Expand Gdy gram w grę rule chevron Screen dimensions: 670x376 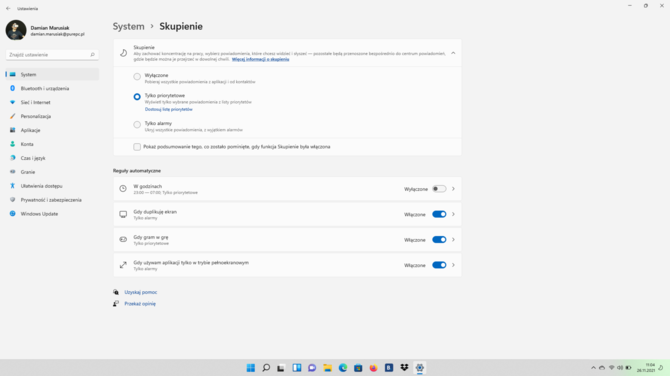click(x=453, y=240)
